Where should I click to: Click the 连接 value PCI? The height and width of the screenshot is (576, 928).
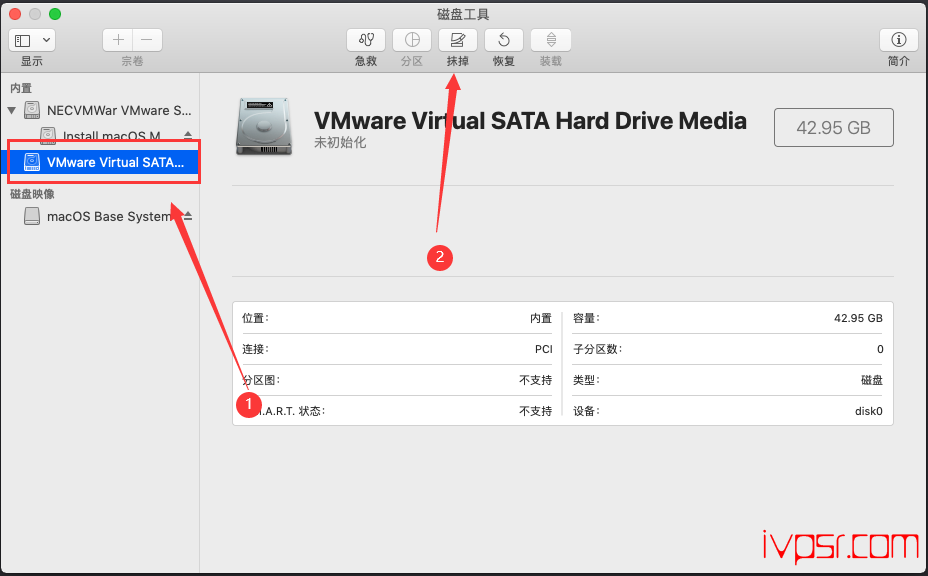[x=543, y=349]
